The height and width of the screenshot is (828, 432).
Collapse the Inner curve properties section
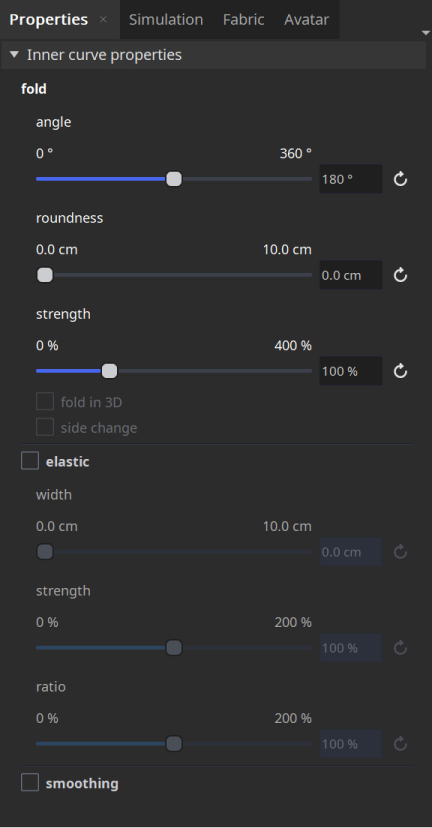14,54
